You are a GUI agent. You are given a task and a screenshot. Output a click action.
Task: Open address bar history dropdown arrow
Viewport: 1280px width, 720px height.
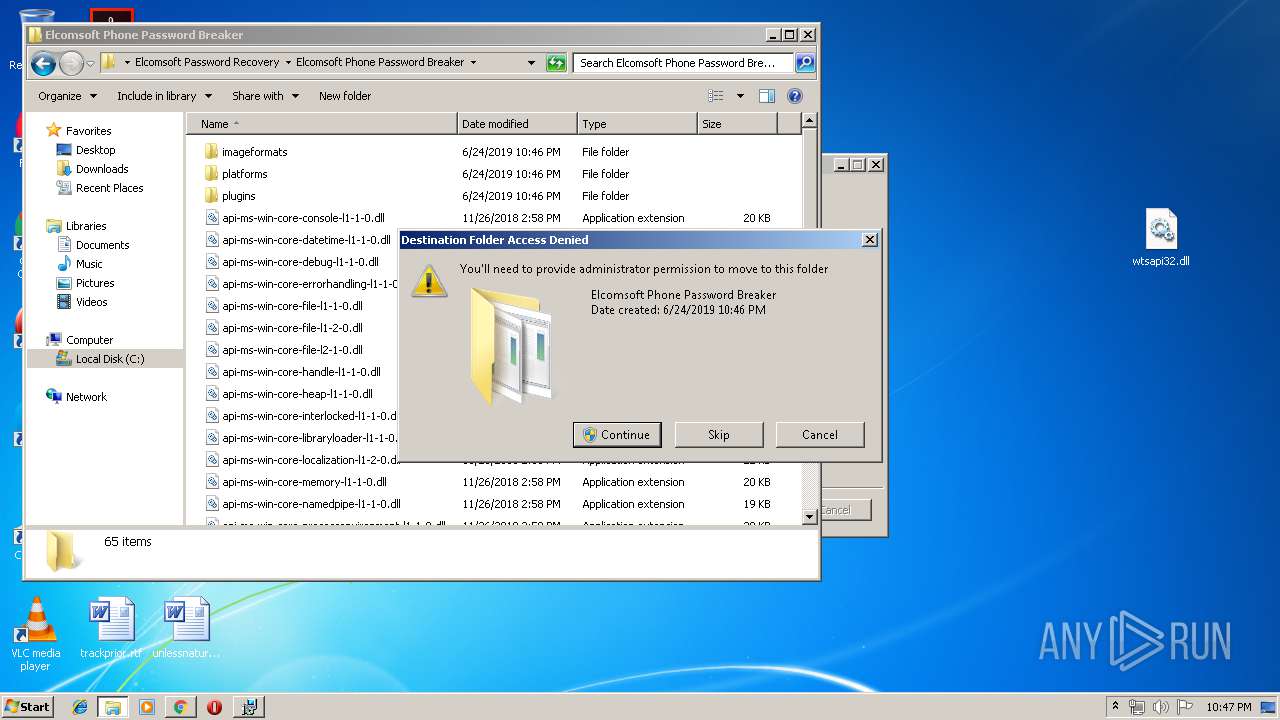click(x=531, y=63)
